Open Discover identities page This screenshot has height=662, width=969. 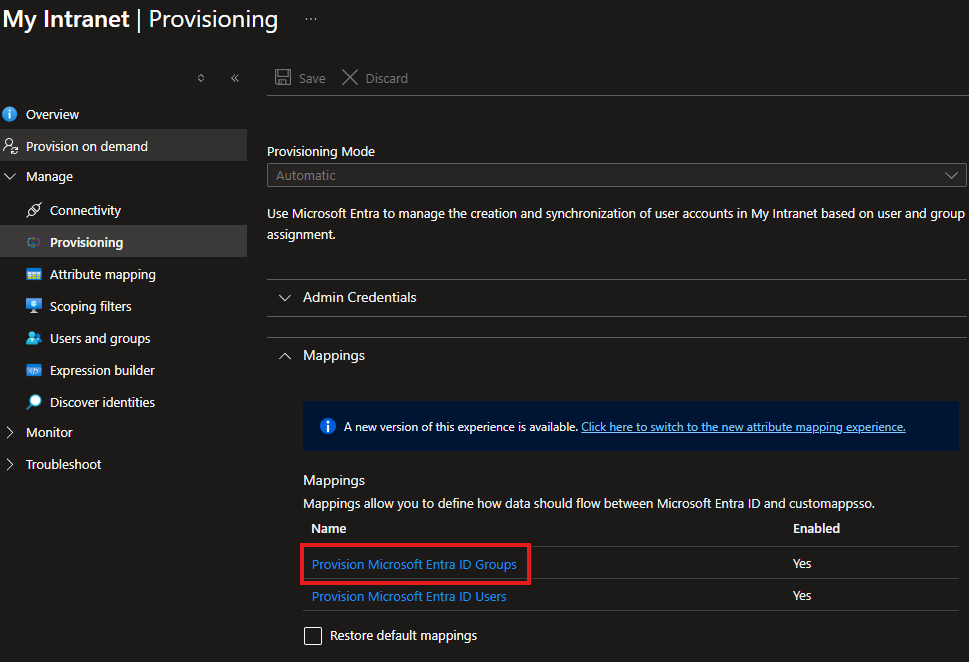102,402
